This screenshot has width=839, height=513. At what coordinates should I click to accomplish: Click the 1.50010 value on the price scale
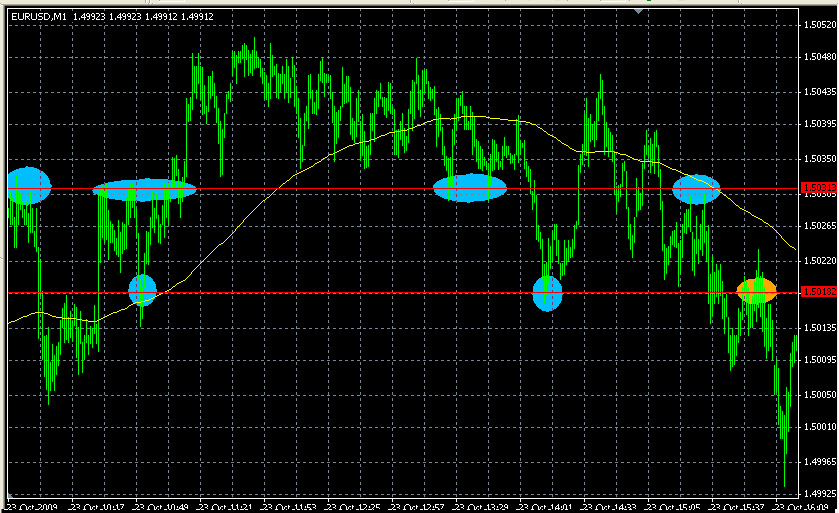(819, 428)
